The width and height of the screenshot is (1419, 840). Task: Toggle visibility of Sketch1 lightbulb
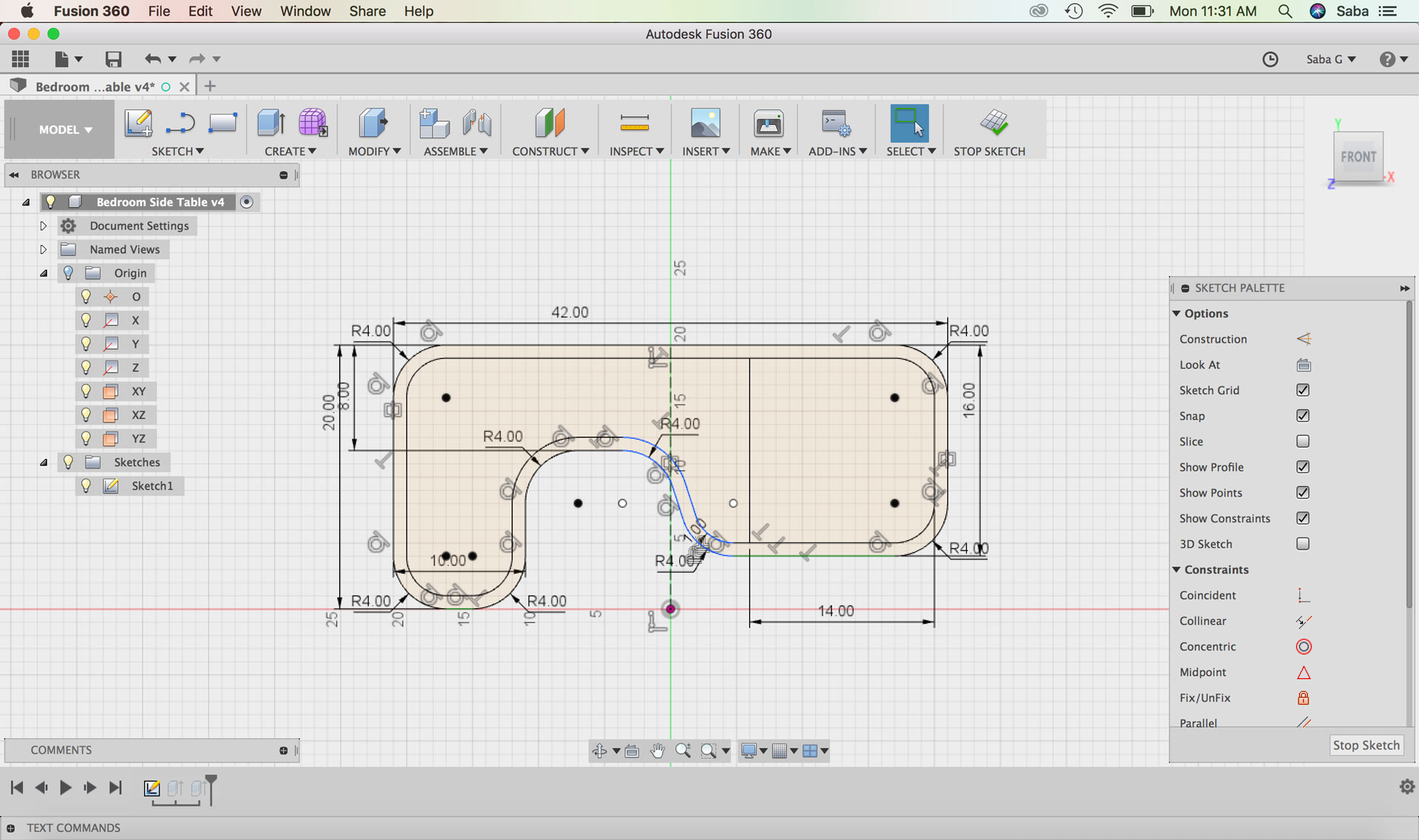pyautogui.click(x=86, y=485)
